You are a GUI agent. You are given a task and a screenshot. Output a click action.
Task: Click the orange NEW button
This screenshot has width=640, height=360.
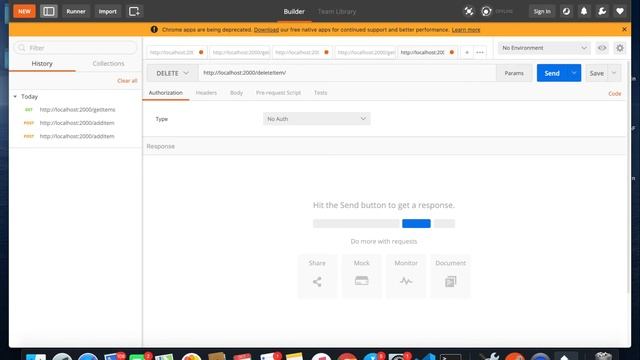click(x=24, y=11)
